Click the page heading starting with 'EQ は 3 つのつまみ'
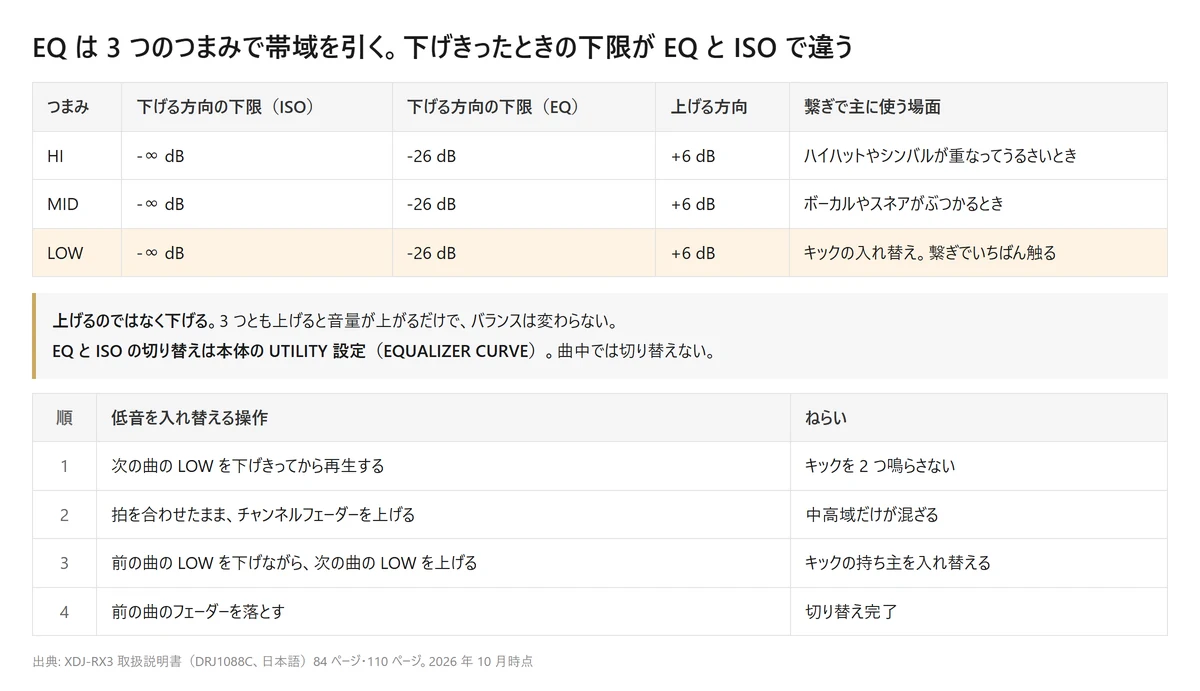 tap(442, 47)
